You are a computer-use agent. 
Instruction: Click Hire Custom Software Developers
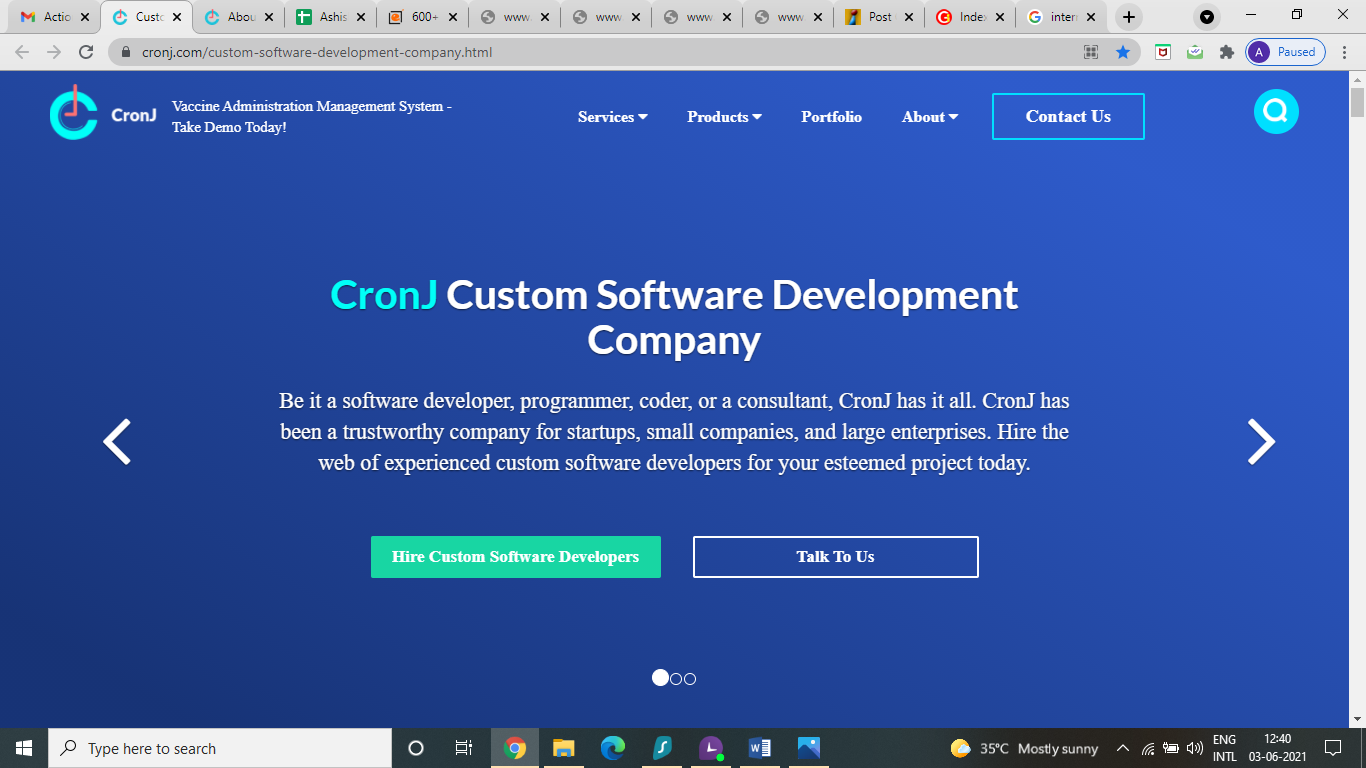click(x=516, y=557)
